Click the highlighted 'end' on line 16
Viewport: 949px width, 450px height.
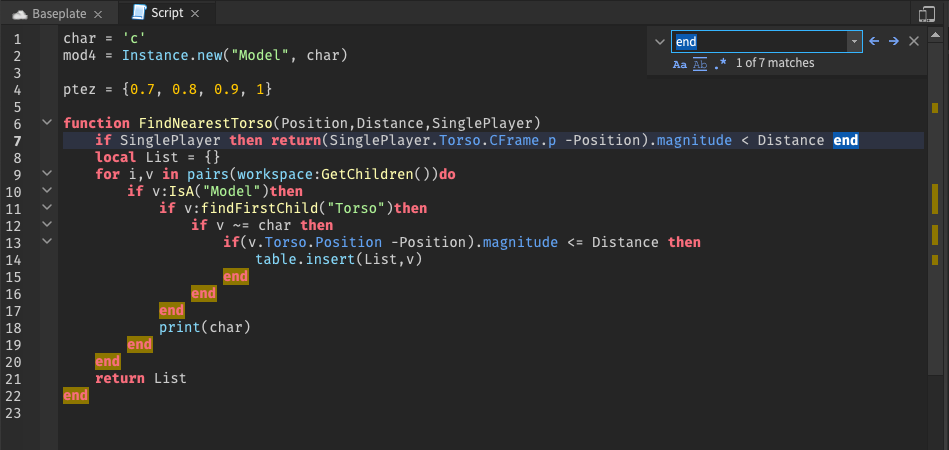(x=203, y=293)
